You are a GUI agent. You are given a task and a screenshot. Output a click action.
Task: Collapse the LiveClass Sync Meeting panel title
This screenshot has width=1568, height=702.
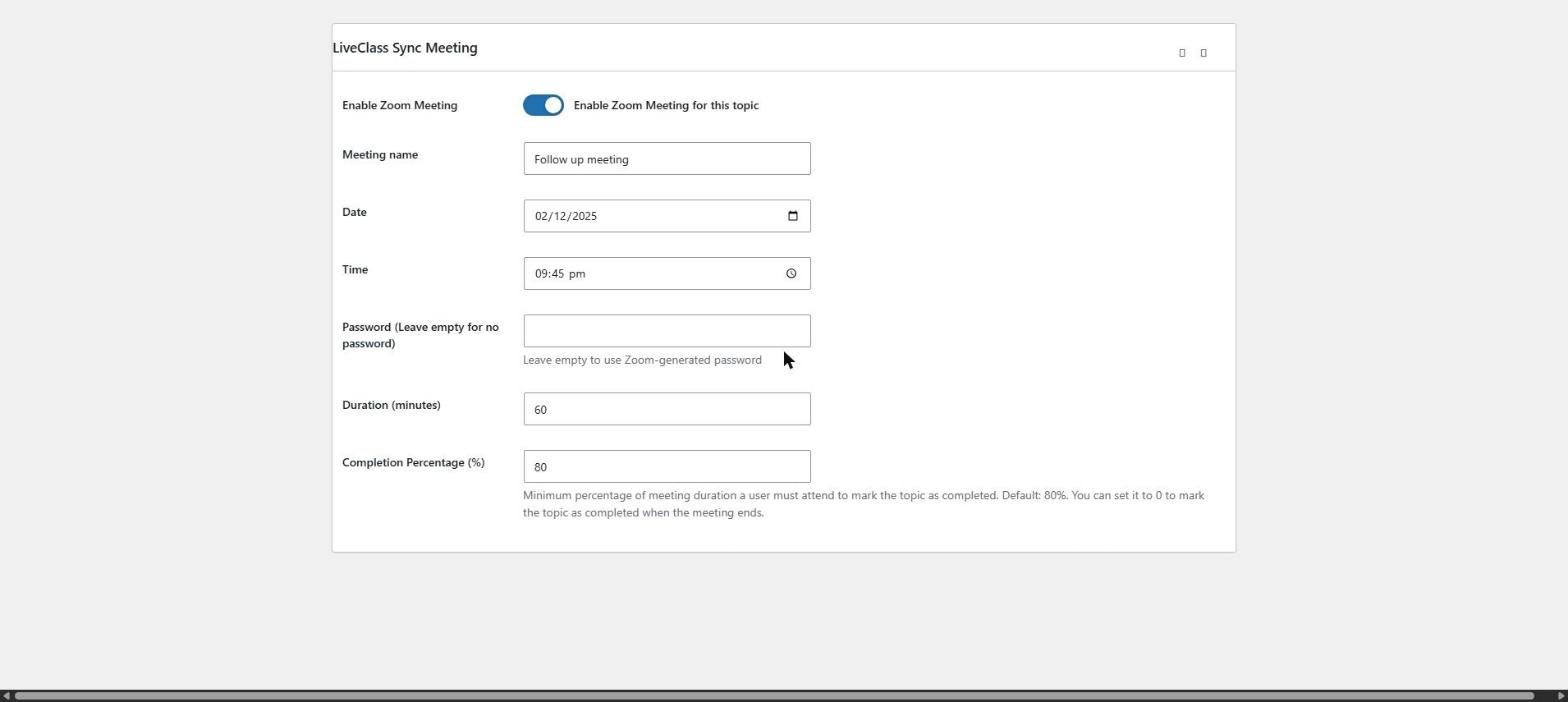pyautogui.click(x=405, y=48)
